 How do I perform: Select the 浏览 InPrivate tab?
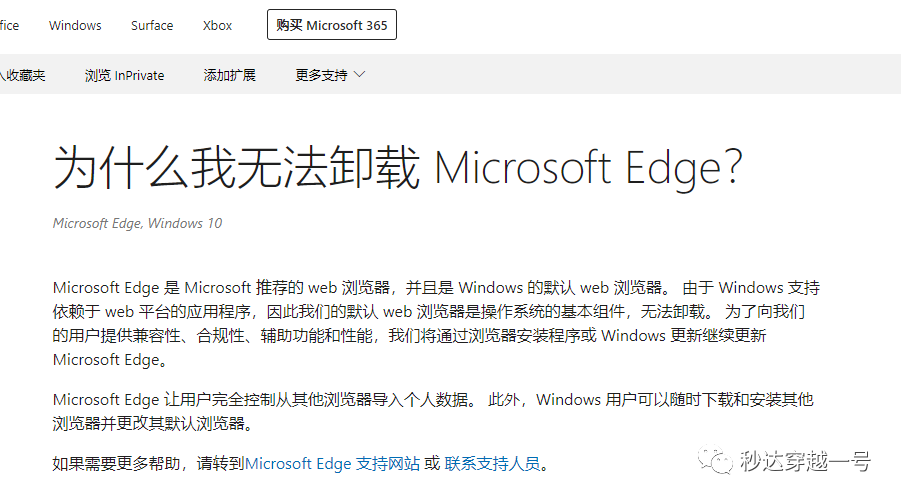point(124,75)
